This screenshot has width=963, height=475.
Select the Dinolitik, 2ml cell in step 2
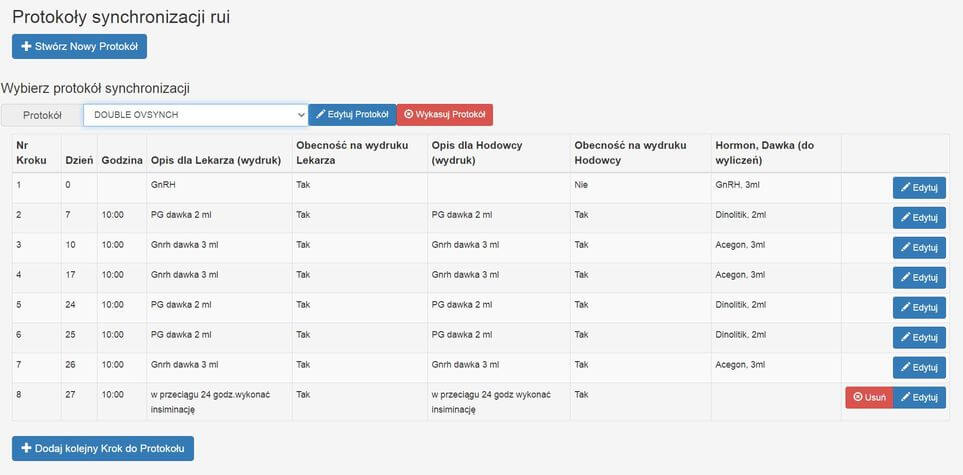coord(741,215)
